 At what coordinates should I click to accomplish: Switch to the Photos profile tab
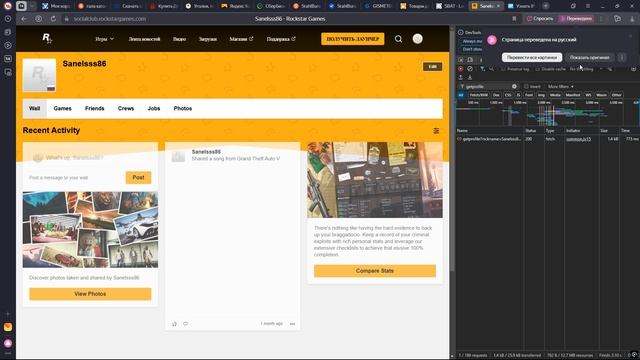point(183,109)
